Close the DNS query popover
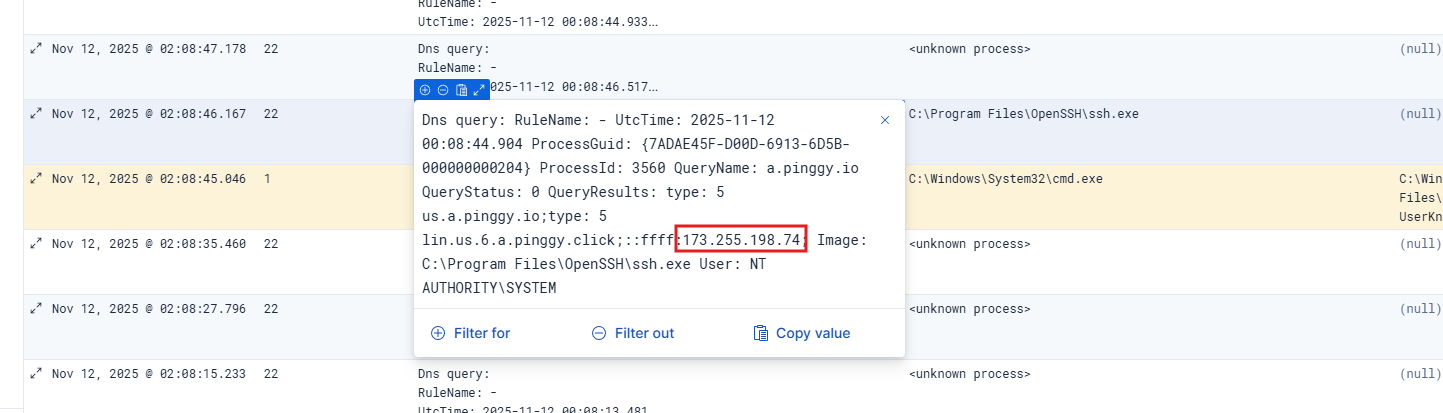The image size is (1443, 413). pos(884,120)
